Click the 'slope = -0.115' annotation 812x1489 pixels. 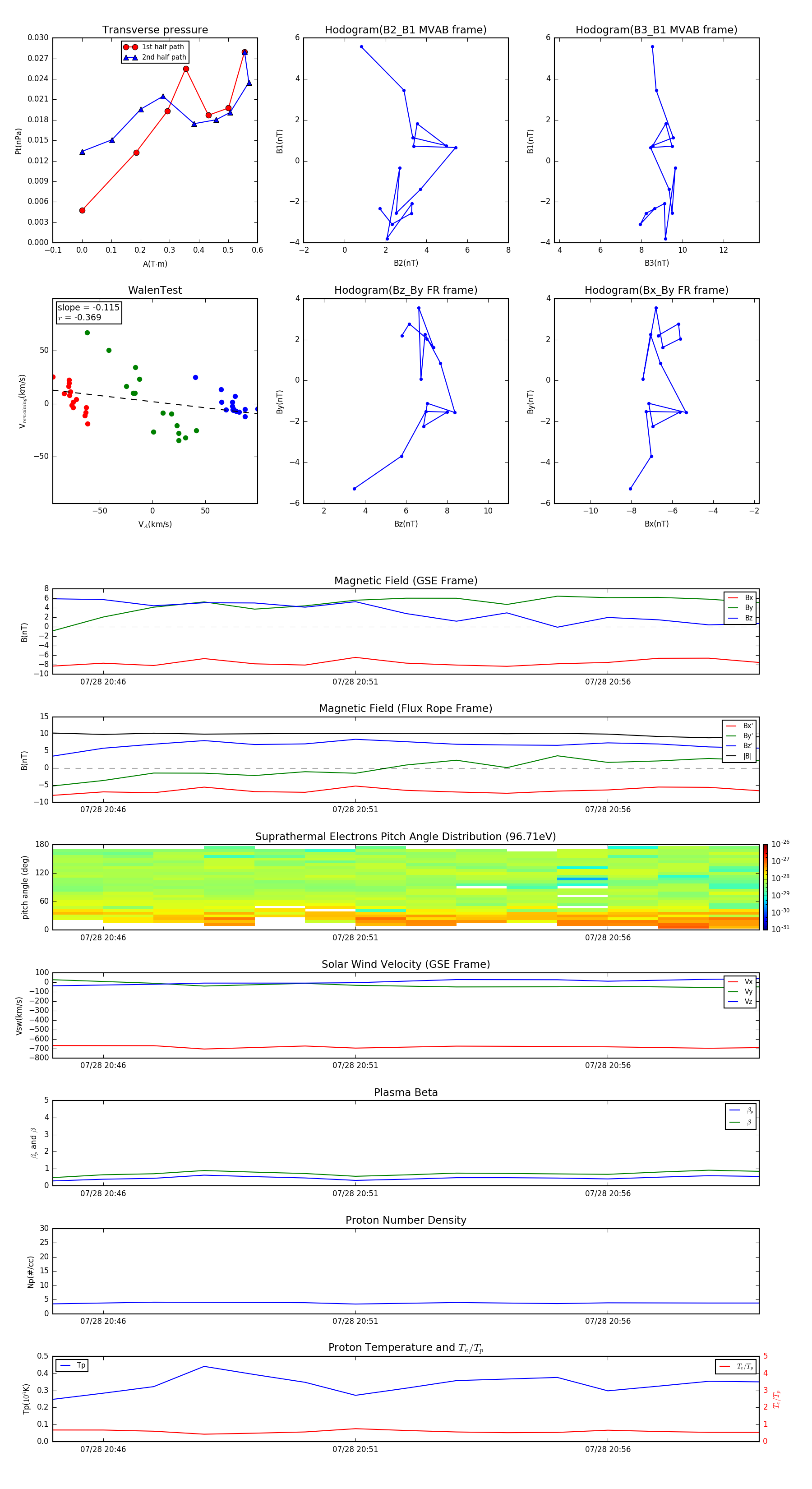[x=88, y=308]
